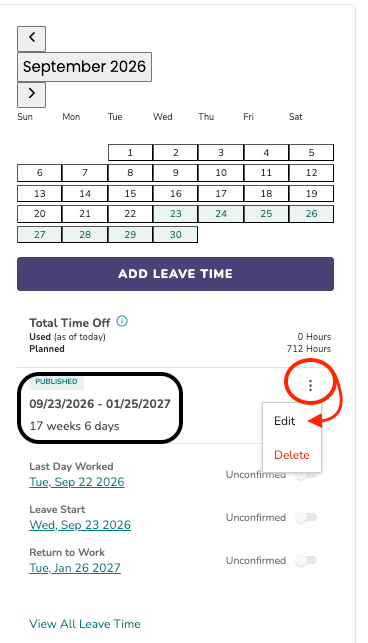The width and height of the screenshot is (368, 643).
Task: Open the three-dot menu for published leave
Action: (310, 385)
